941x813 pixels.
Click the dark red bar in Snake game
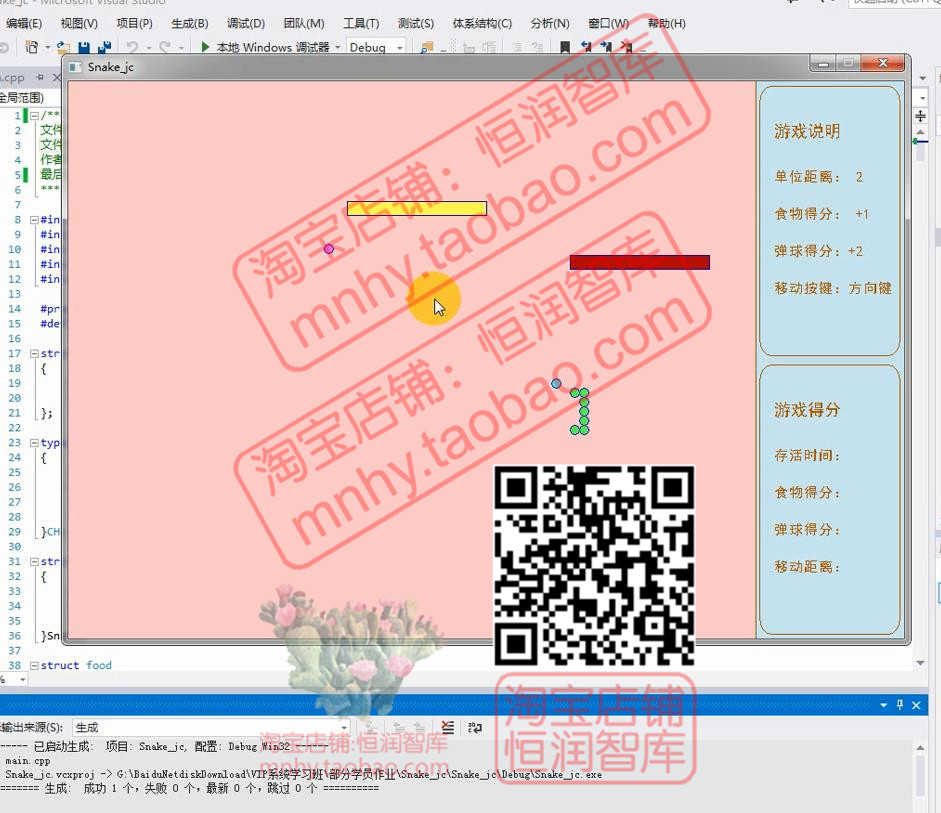click(640, 262)
